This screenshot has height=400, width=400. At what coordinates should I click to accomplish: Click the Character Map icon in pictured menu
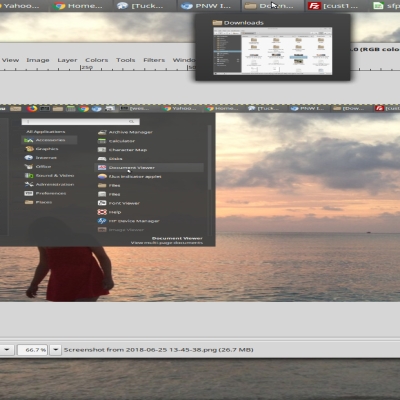(102, 150)
